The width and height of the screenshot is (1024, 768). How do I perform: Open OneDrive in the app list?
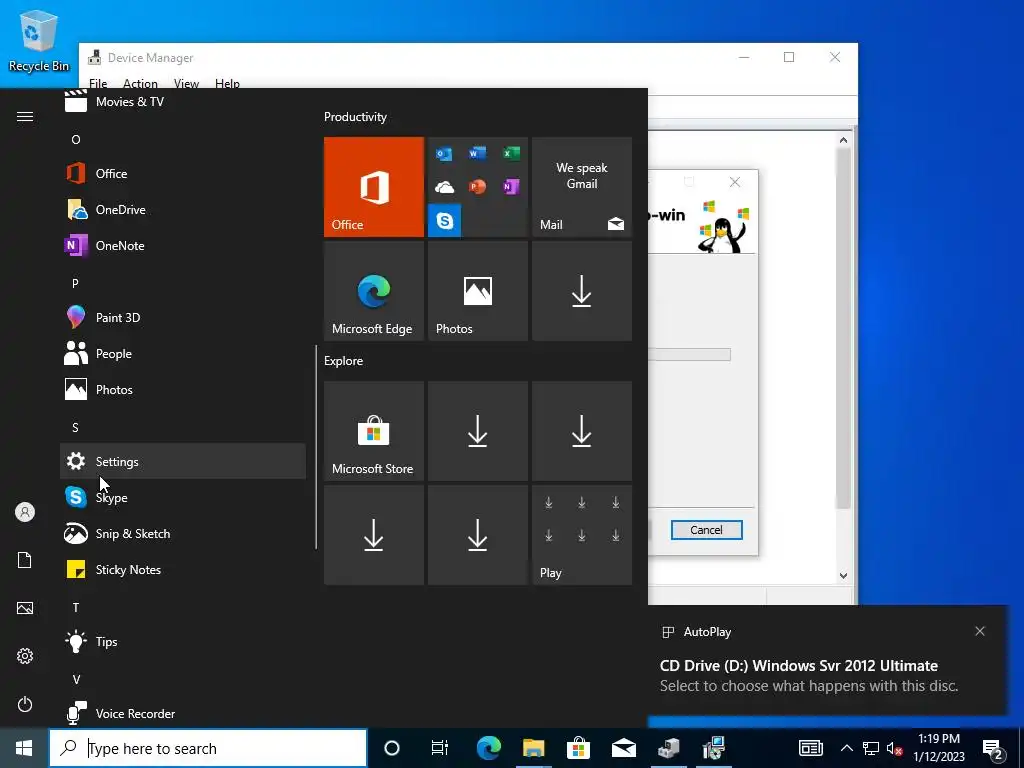tap(183, 210)
